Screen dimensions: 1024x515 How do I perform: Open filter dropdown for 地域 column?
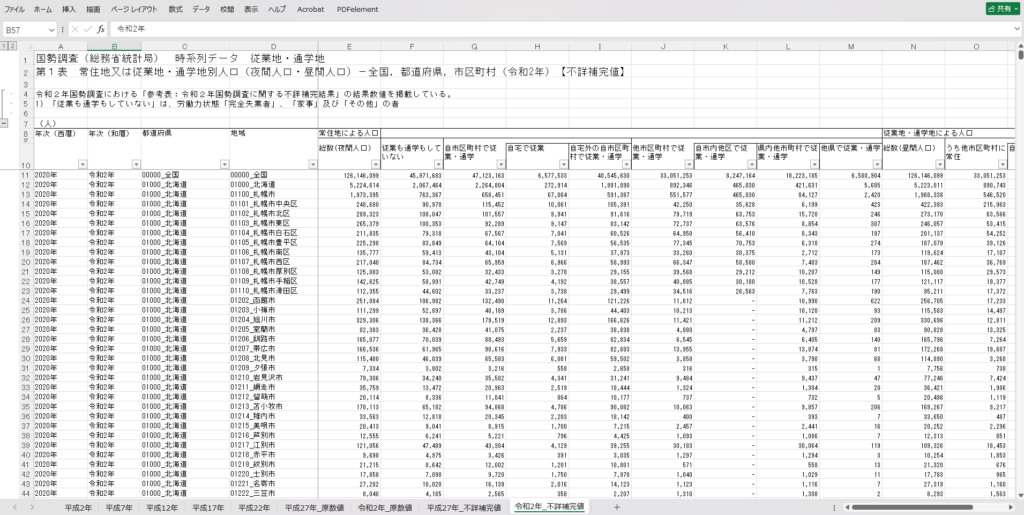click(312, 164)
